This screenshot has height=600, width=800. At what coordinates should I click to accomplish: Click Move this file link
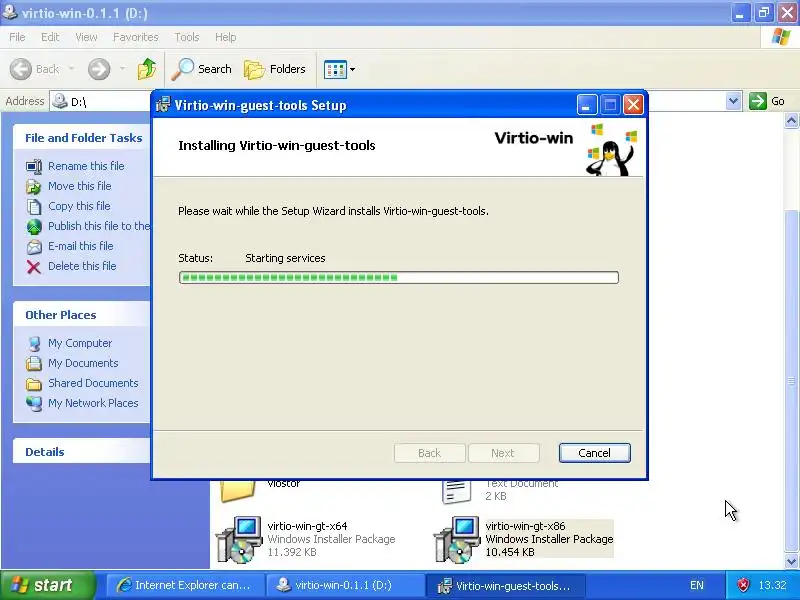[80, 186]
